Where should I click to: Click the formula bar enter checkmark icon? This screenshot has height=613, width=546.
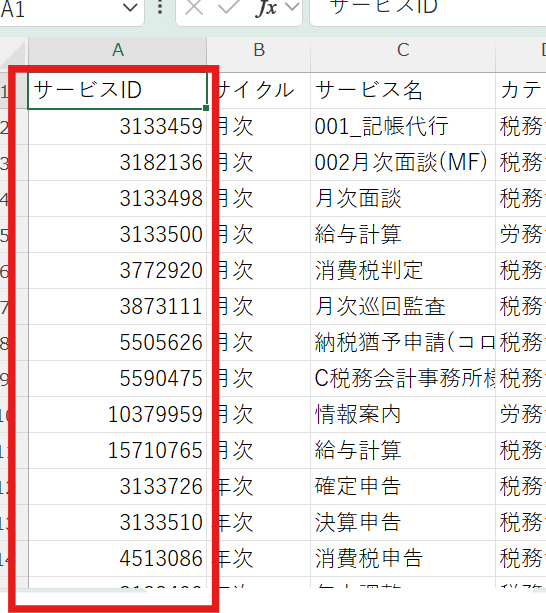(x=229, y=6)
